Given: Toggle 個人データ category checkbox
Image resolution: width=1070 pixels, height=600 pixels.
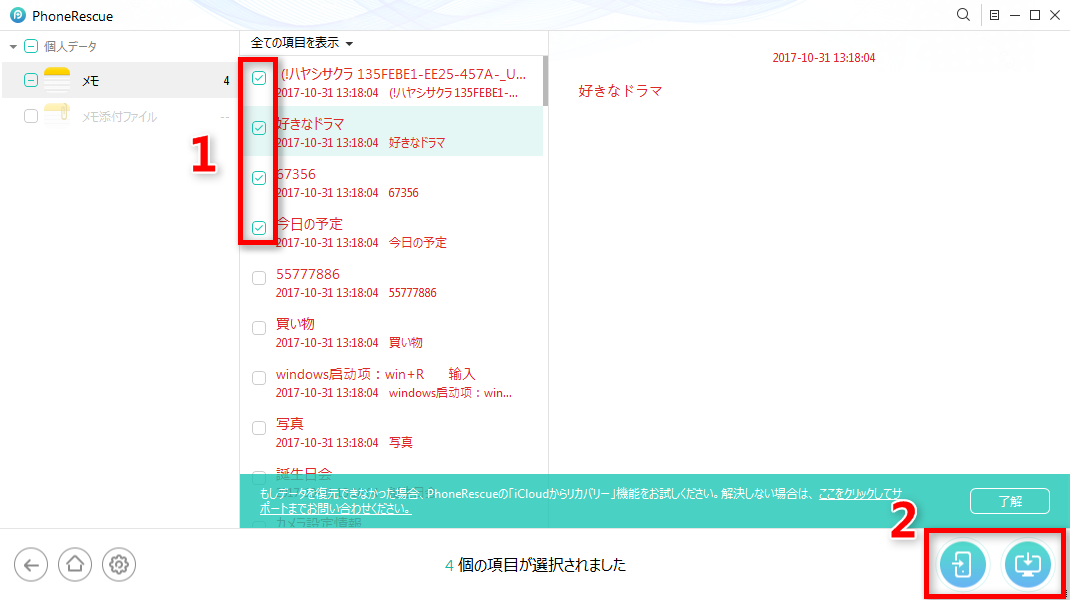Looking at the screenshot, I should [x=31, y=46].
